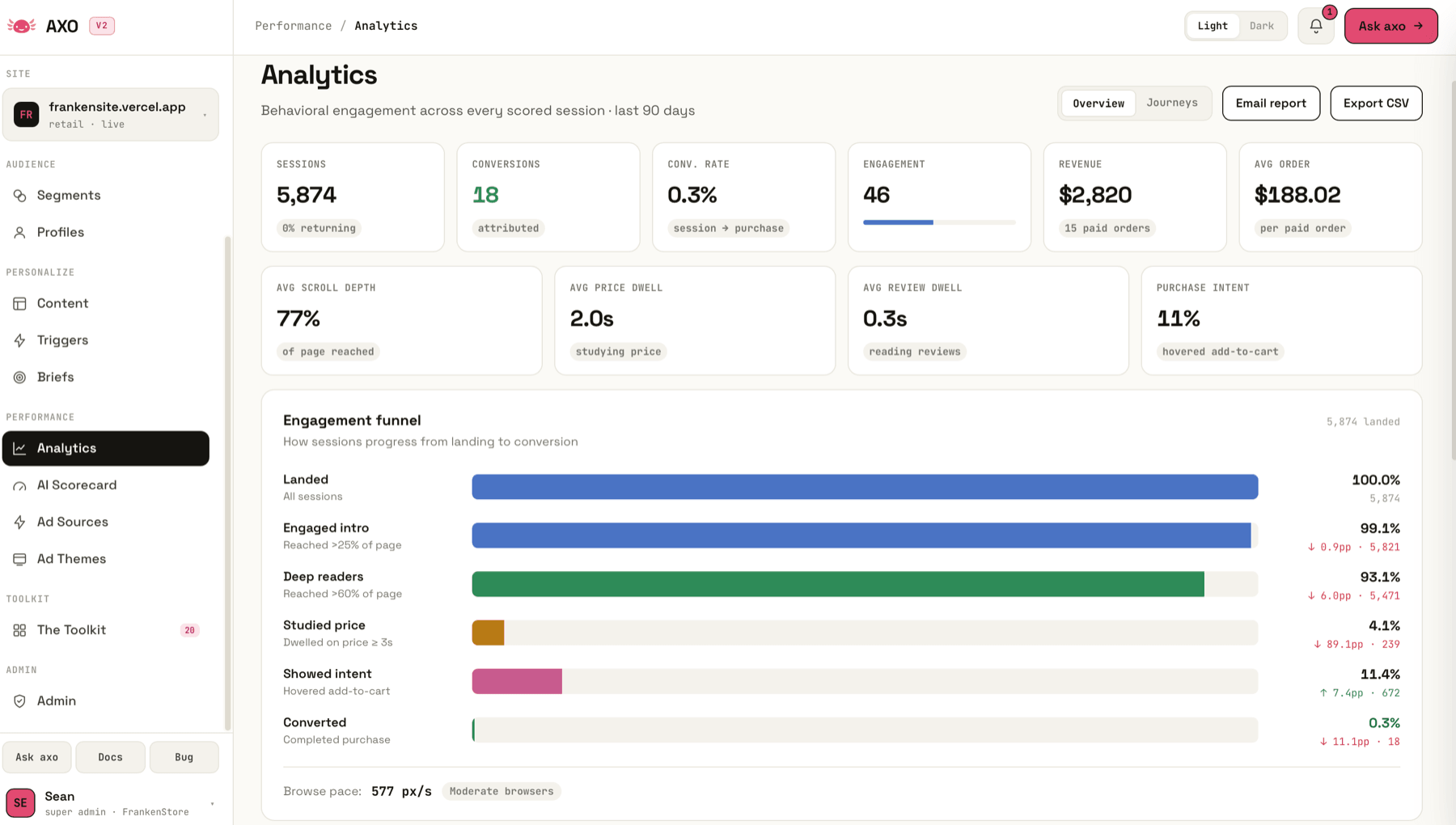This screenshot has height=825, width=1456.
Task: Click the FR site avatar
Action: [26, 115]
